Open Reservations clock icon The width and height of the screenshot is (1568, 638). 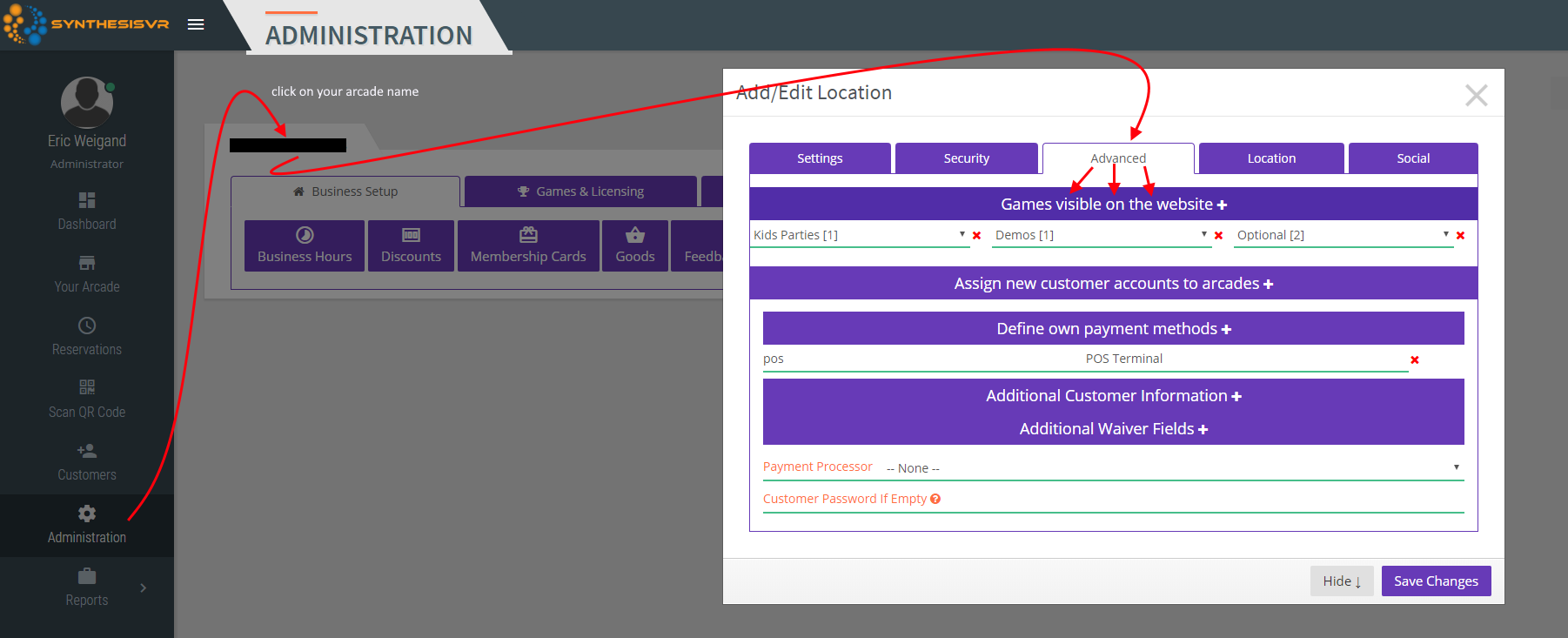87,326
